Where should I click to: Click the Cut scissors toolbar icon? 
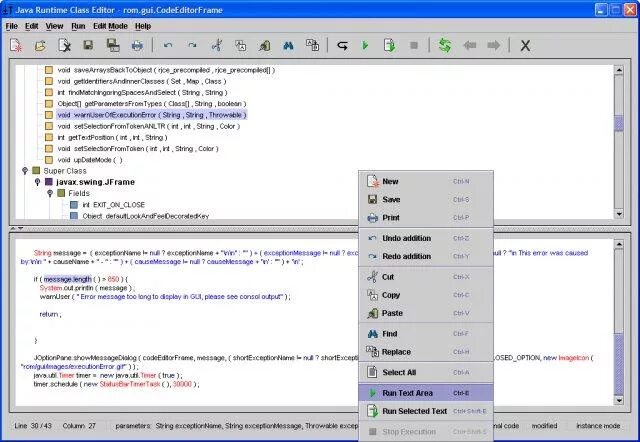[x=217, y=45]
